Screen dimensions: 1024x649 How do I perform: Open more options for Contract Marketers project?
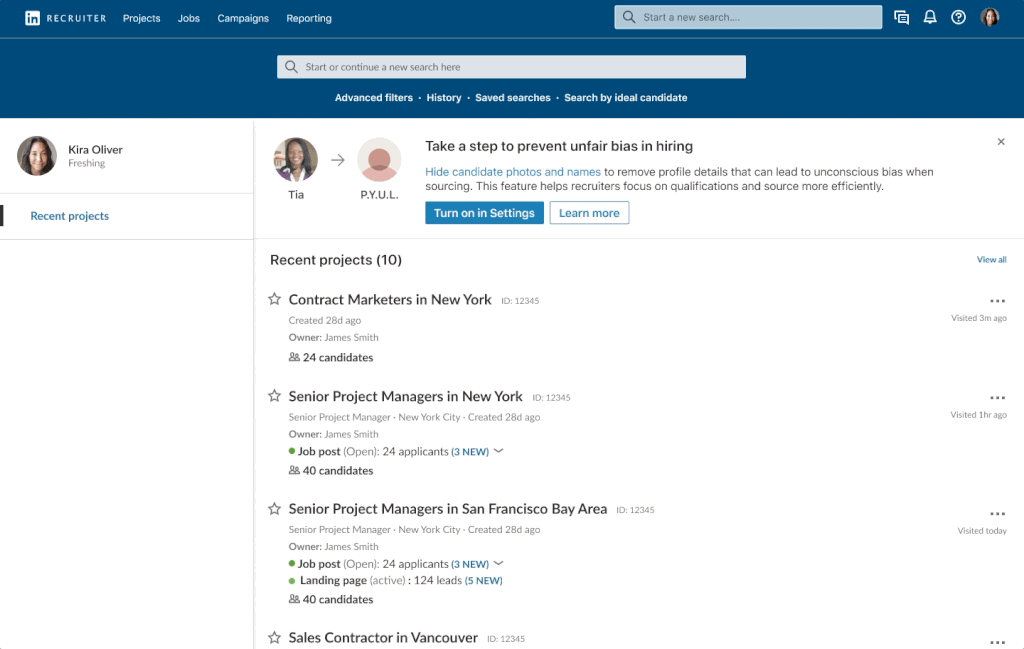[996, 301]
